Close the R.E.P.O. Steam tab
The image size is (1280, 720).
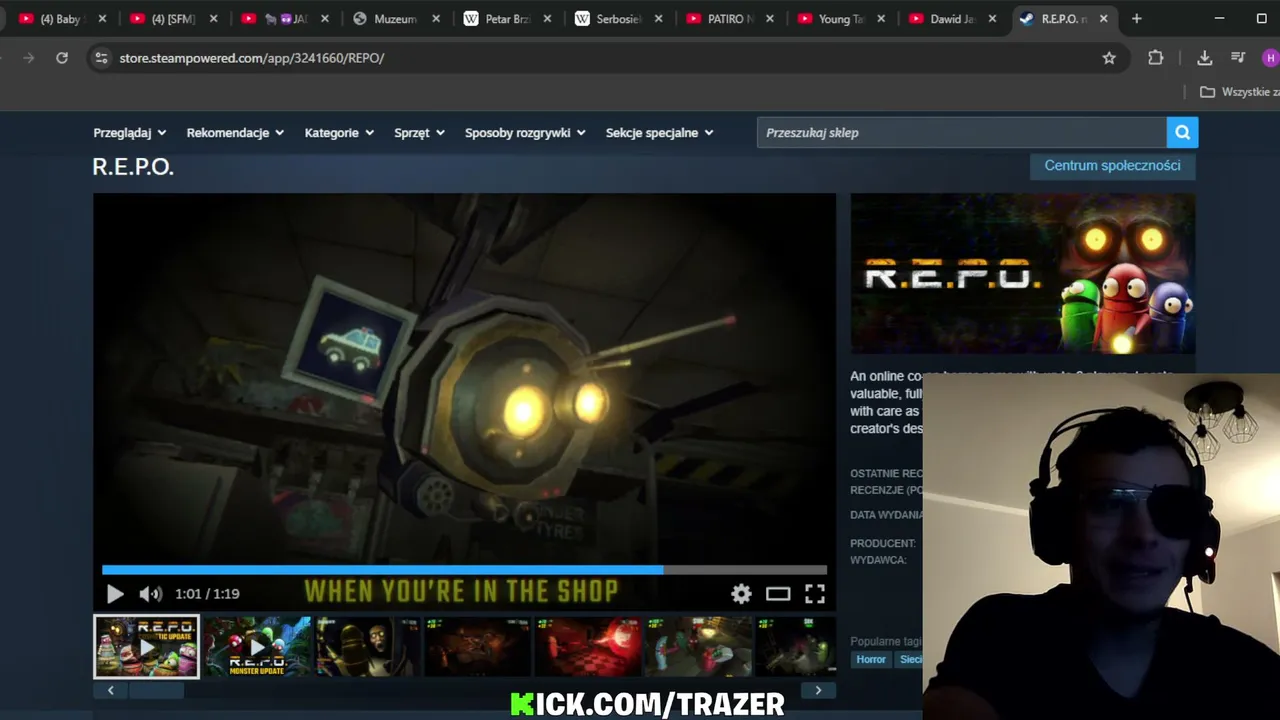[1103, 19]
